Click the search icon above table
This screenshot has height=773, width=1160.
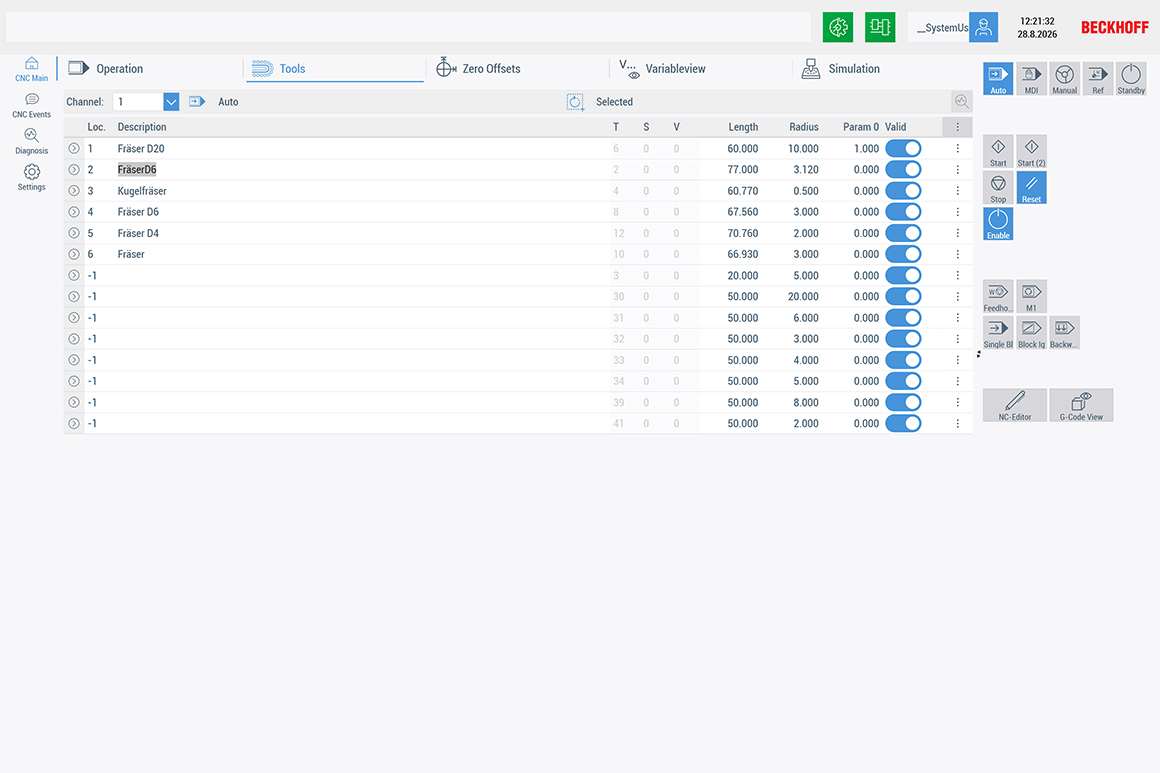962,101
